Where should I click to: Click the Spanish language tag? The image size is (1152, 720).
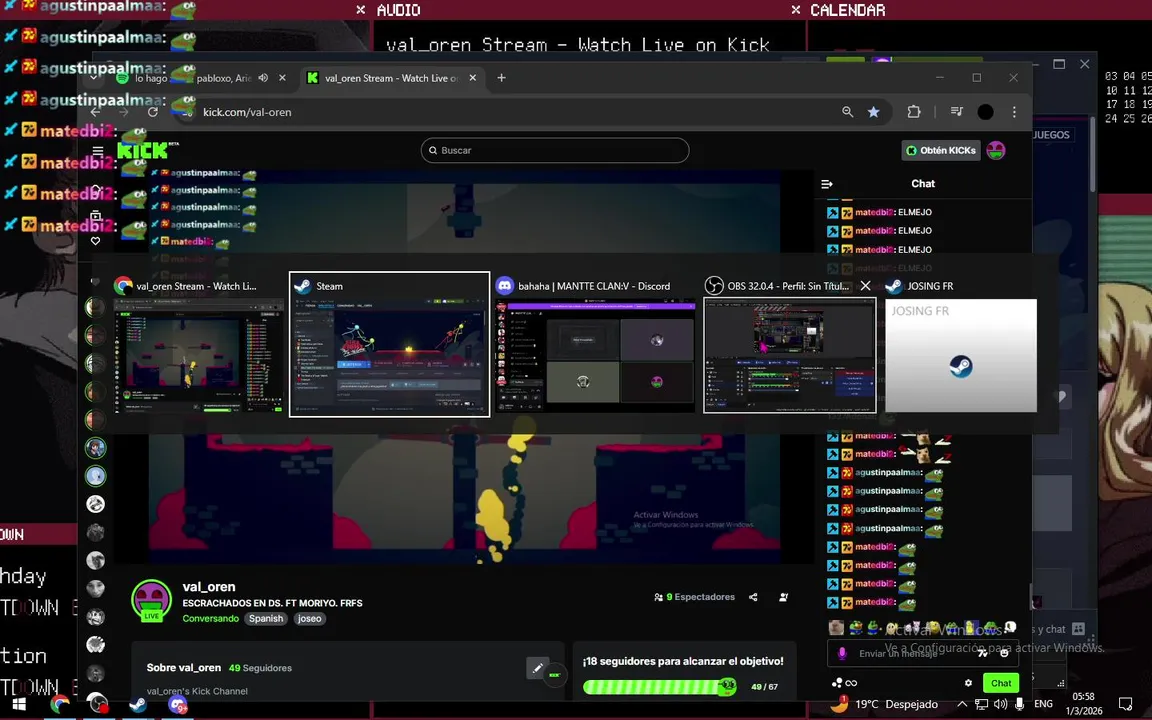(266, 619)
